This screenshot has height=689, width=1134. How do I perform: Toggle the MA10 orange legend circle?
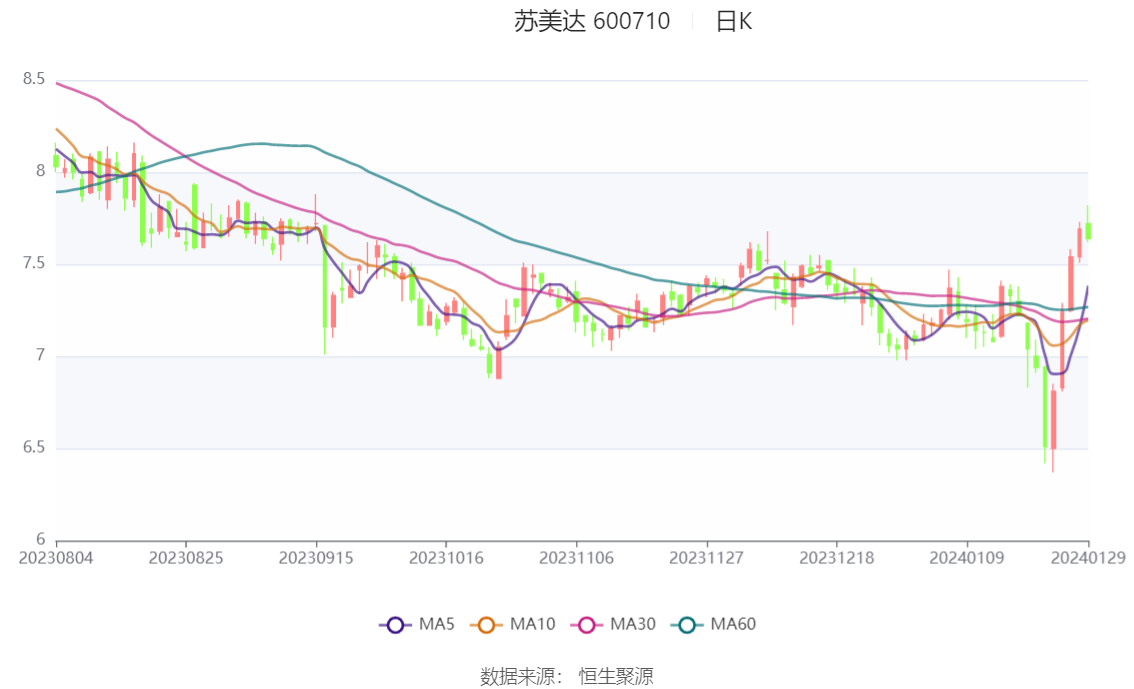[486, 625]
